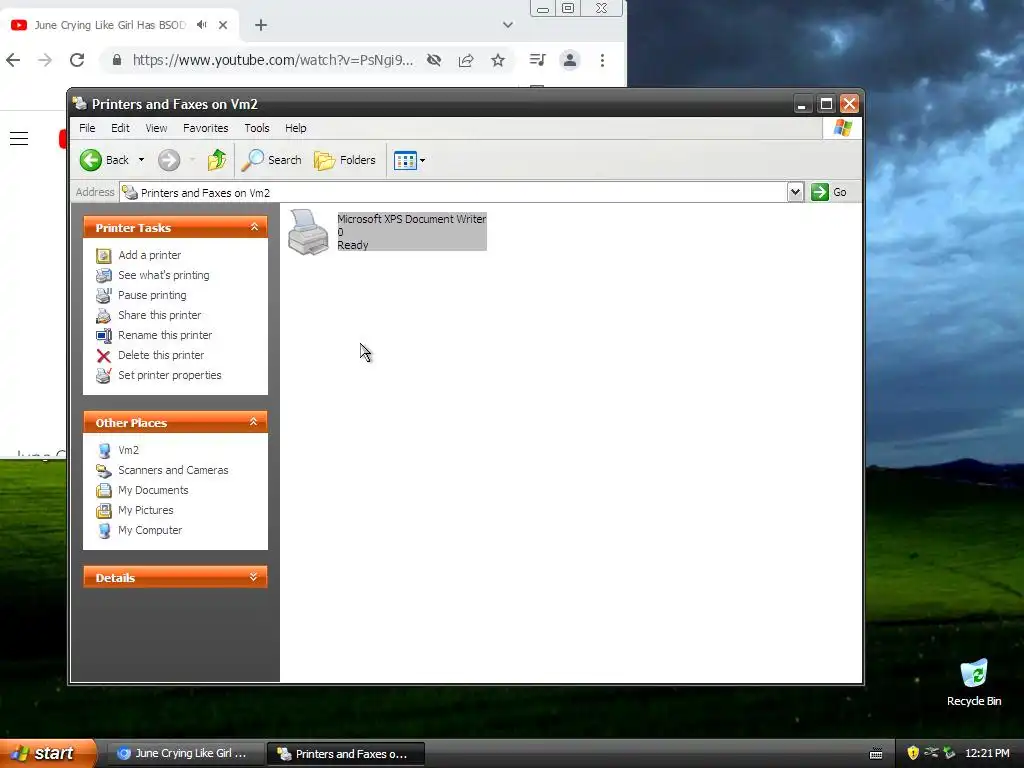1024x768 pixels.
Task: Click the on-screen keyboard tray icon
Action: [x=876, y=754]
